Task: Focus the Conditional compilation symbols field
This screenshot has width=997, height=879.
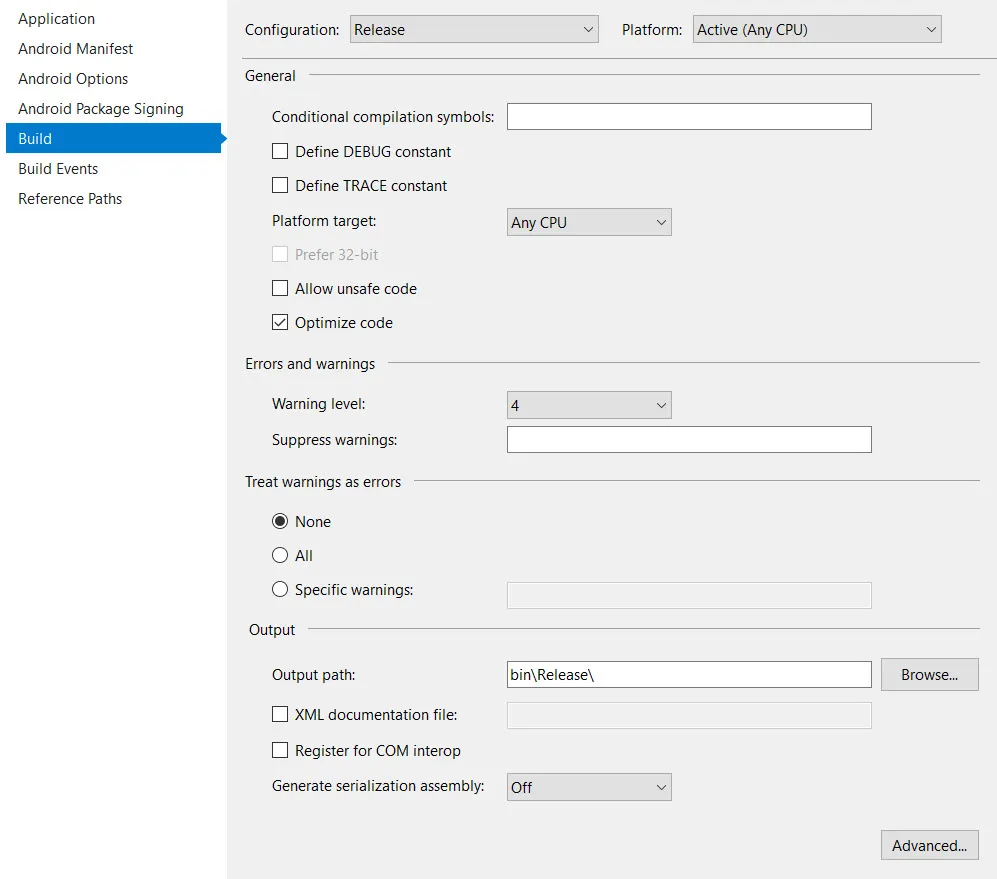Action: click(689, 116)
